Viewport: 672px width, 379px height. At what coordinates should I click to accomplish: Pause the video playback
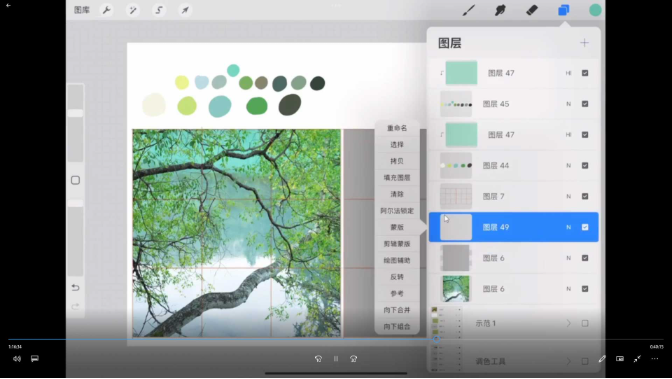tap(336, 359)
